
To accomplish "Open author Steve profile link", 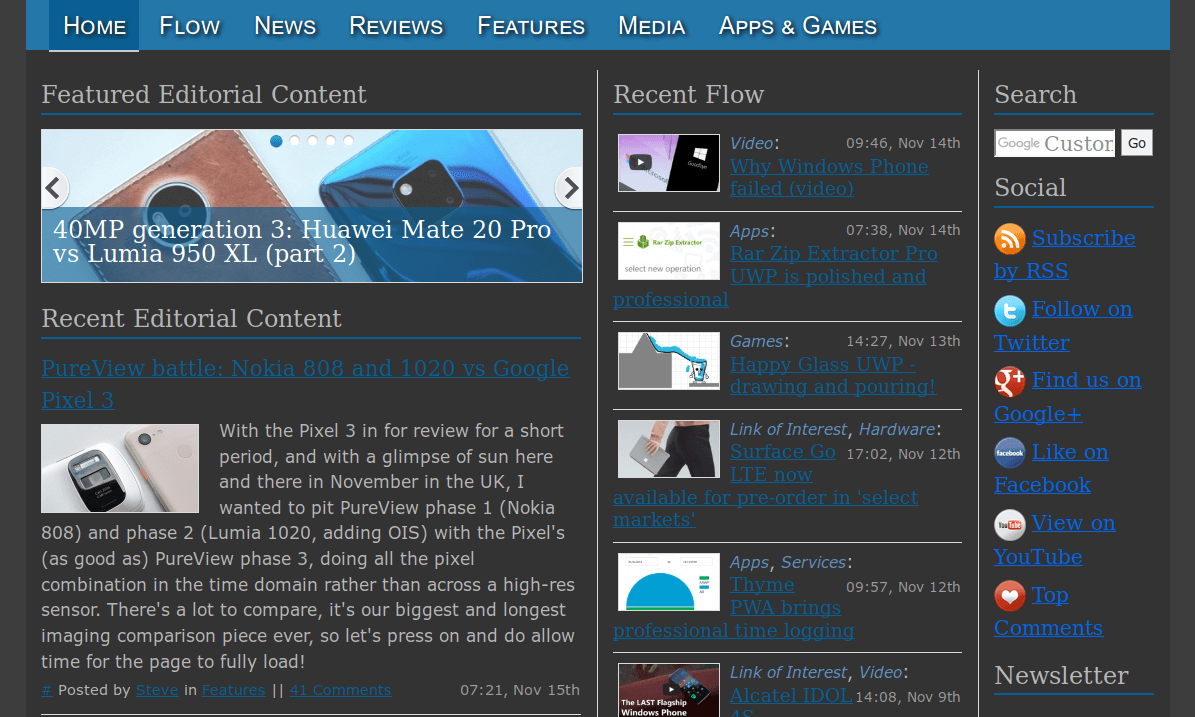I will point(157,690).
